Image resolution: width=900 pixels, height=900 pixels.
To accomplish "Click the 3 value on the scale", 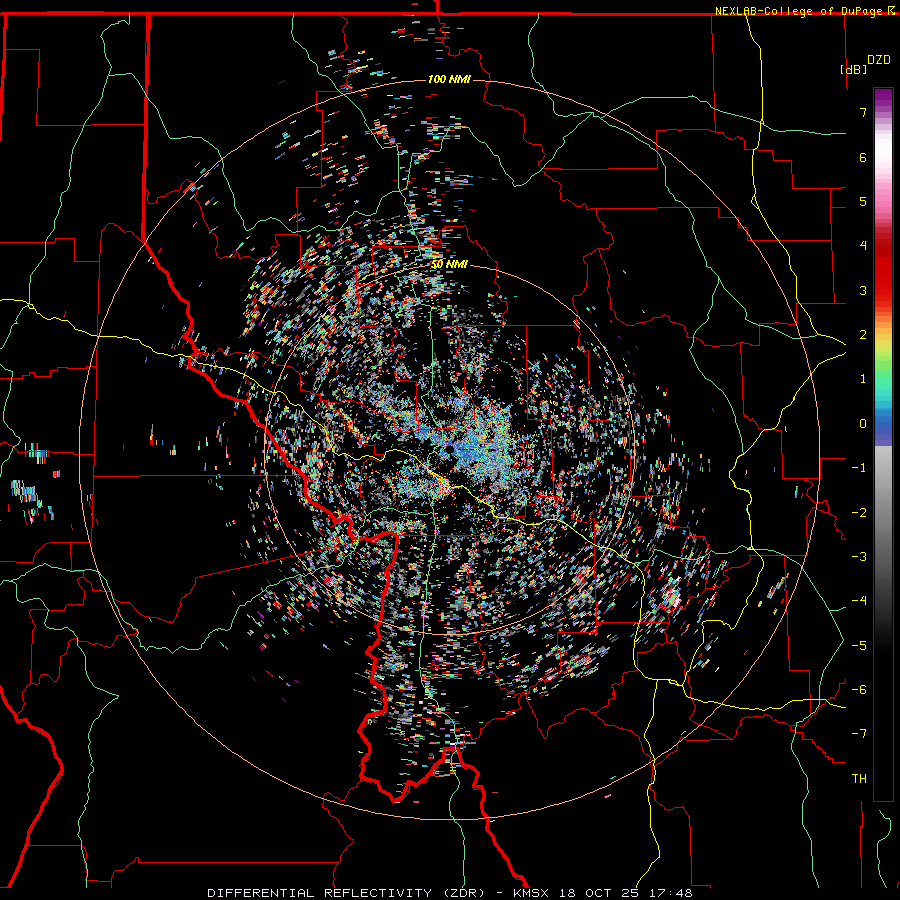I will [x=863, y=290].
